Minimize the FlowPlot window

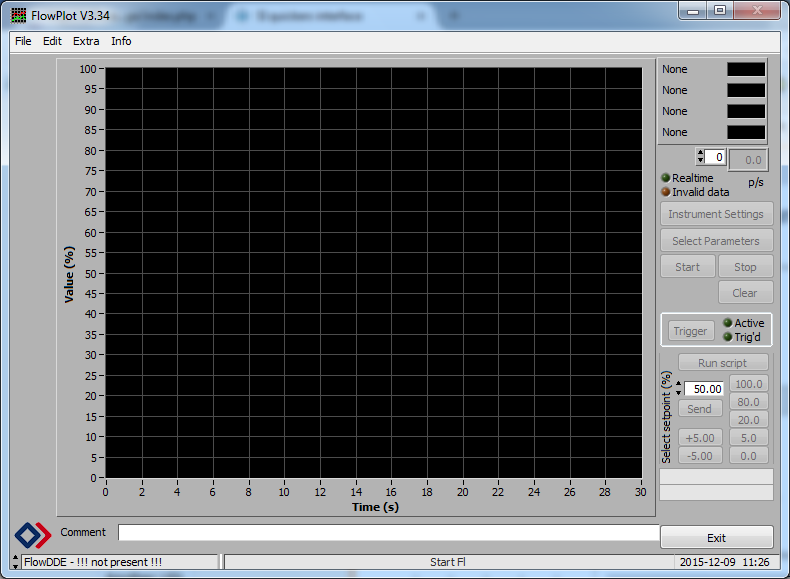(693, 11)
